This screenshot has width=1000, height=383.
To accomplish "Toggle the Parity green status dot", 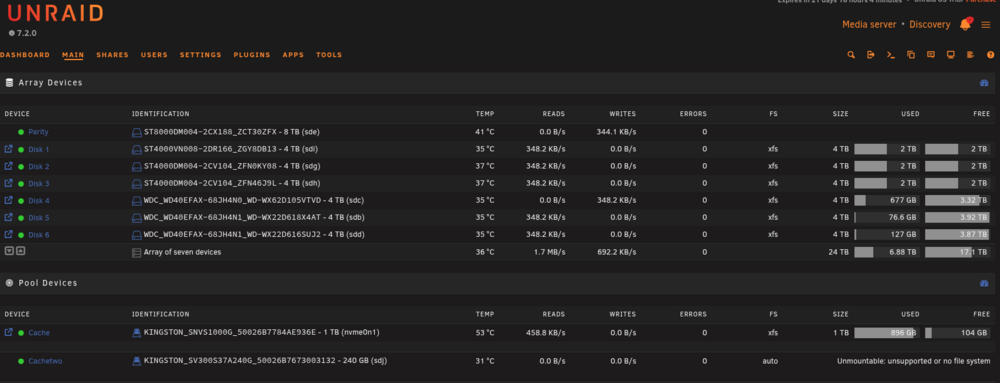I will coord(21,132).
